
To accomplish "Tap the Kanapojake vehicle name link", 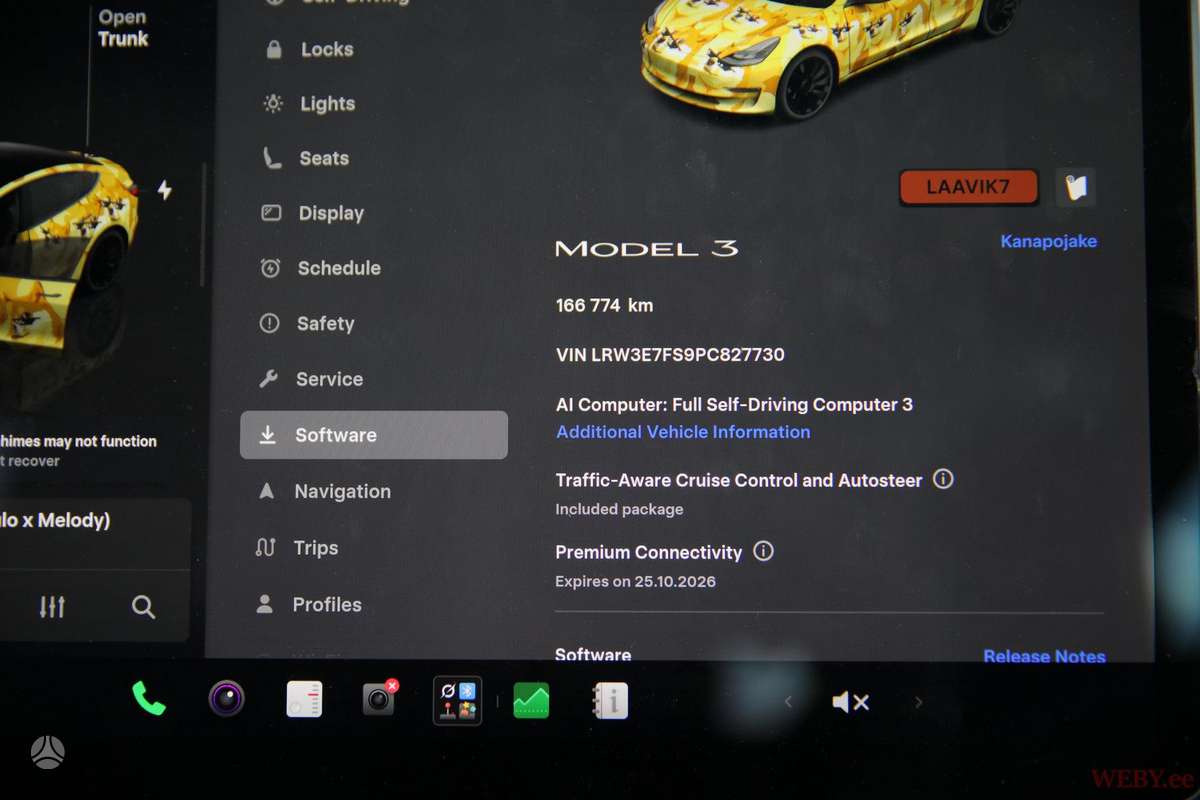I will 1049,241.
